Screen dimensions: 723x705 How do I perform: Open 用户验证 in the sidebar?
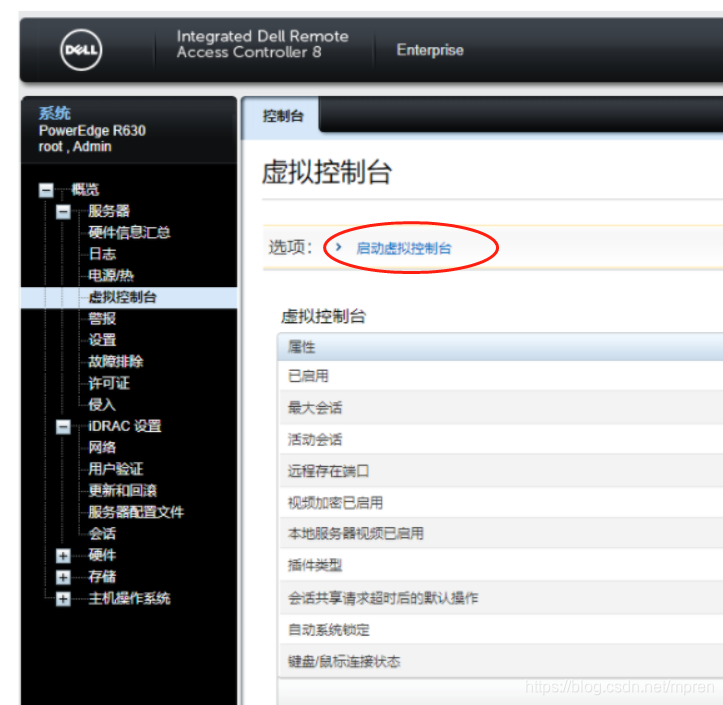coord(115,469)
